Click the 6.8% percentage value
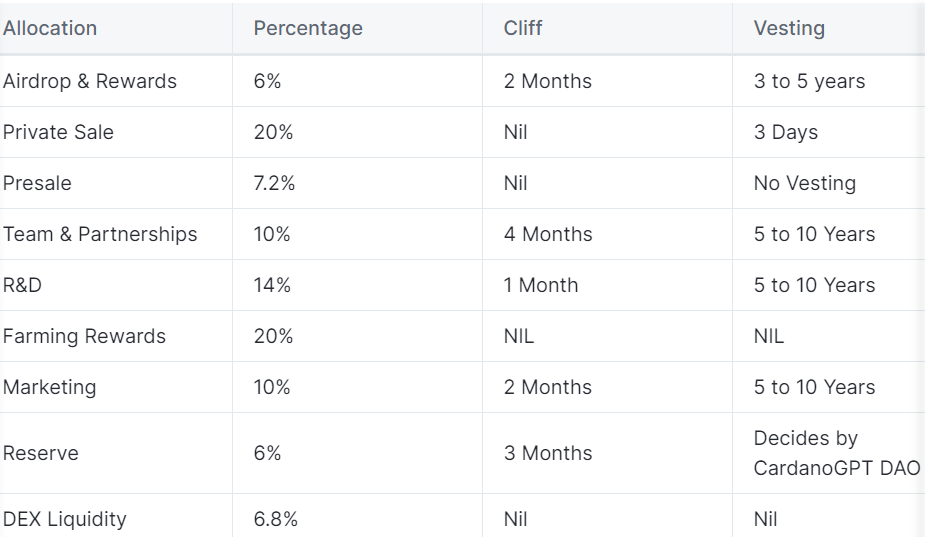The width and height of the screenshot is (925, 537). click(275, 519)
